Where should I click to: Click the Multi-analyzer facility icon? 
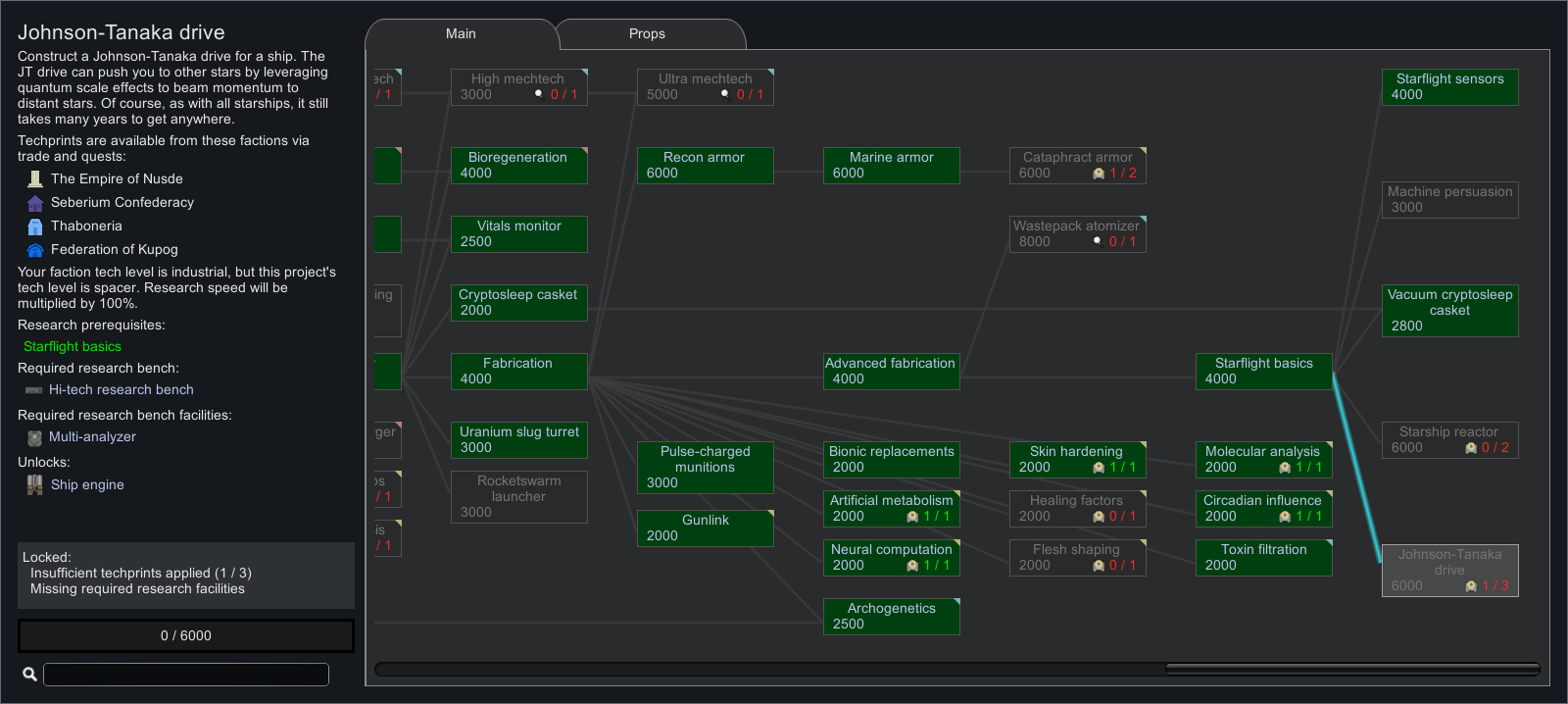[x=34, y=437]
